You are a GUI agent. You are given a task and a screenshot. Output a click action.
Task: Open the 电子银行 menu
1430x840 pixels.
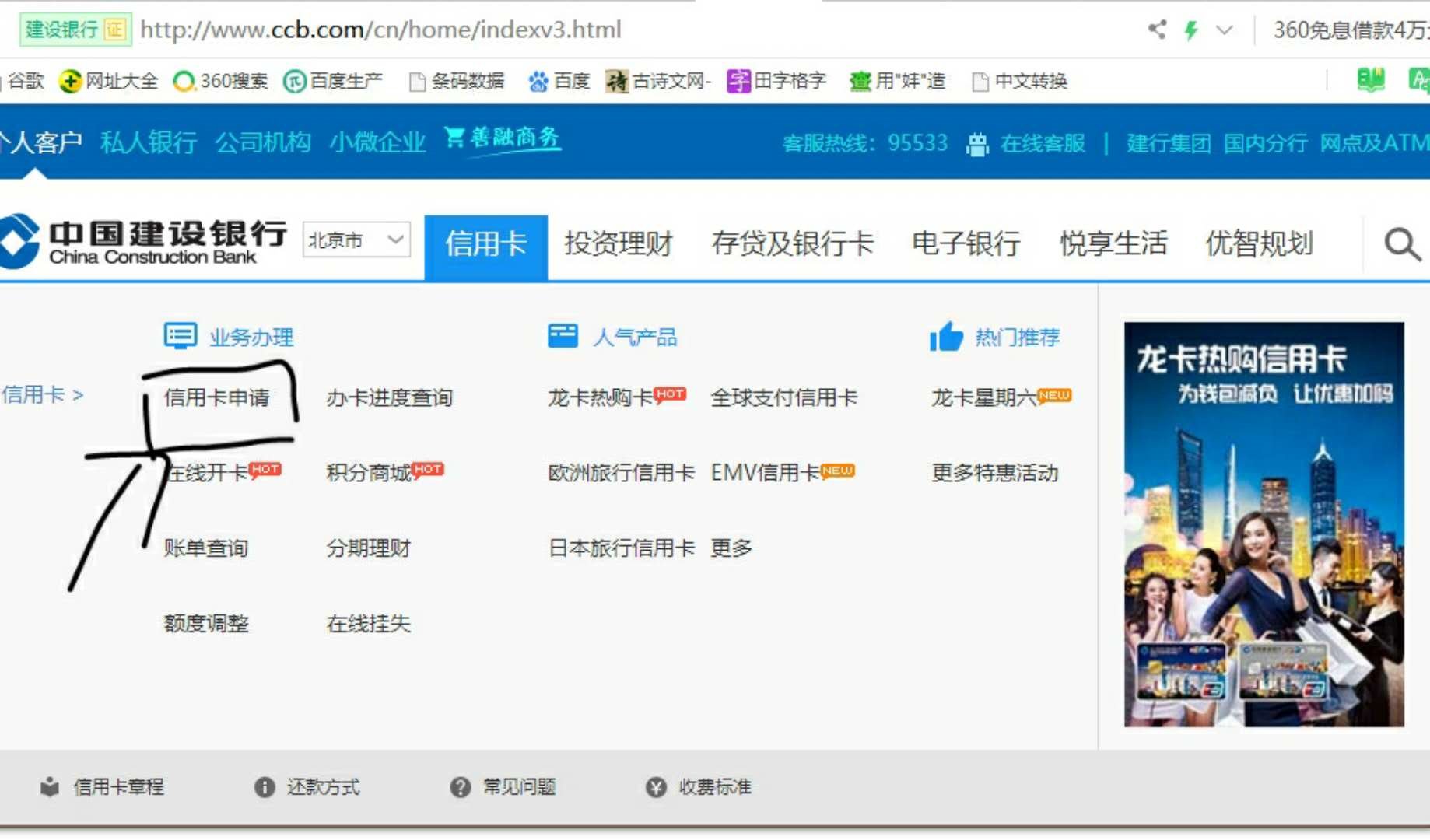(x=966, y=243)
